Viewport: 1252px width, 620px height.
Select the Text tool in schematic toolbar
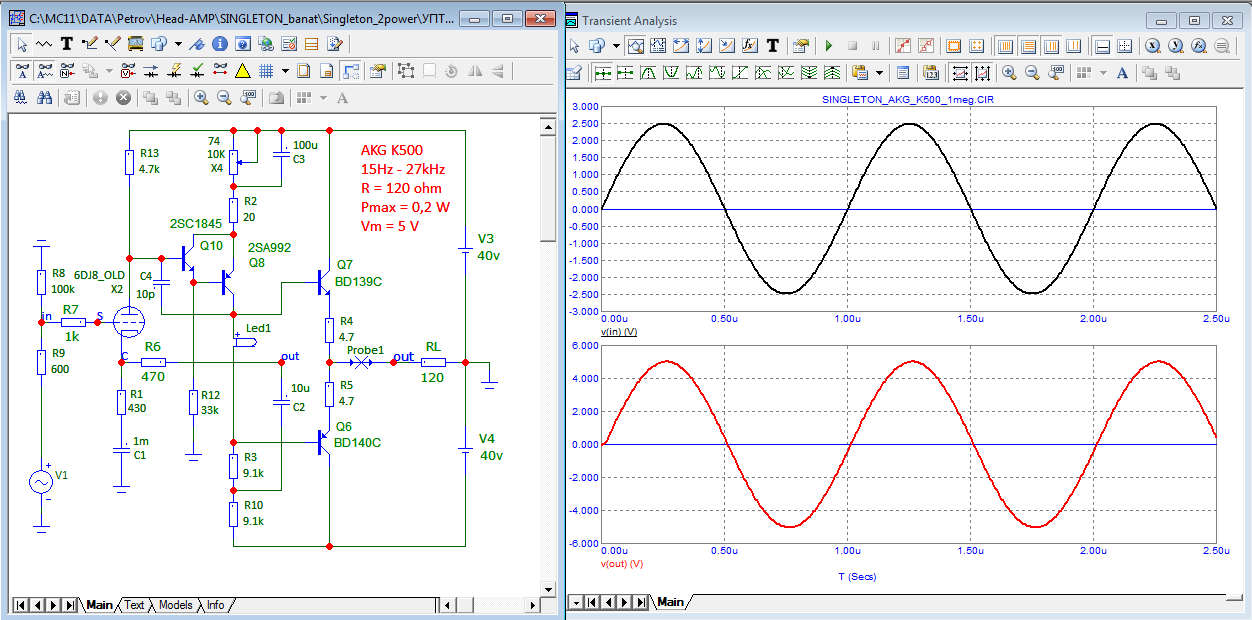(x=67, y=44)
